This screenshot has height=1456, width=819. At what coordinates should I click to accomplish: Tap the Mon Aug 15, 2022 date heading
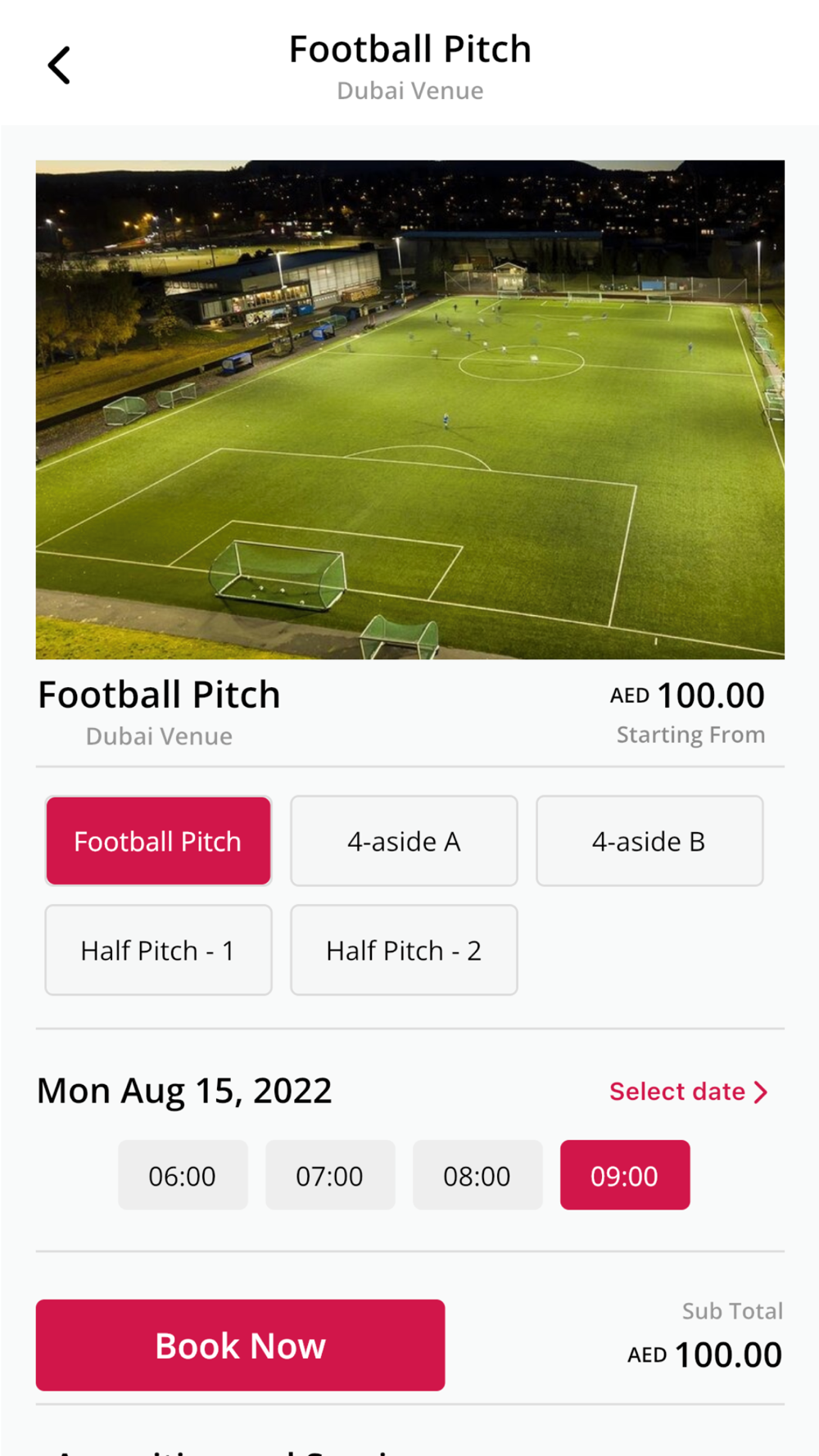coord(184,1091)
